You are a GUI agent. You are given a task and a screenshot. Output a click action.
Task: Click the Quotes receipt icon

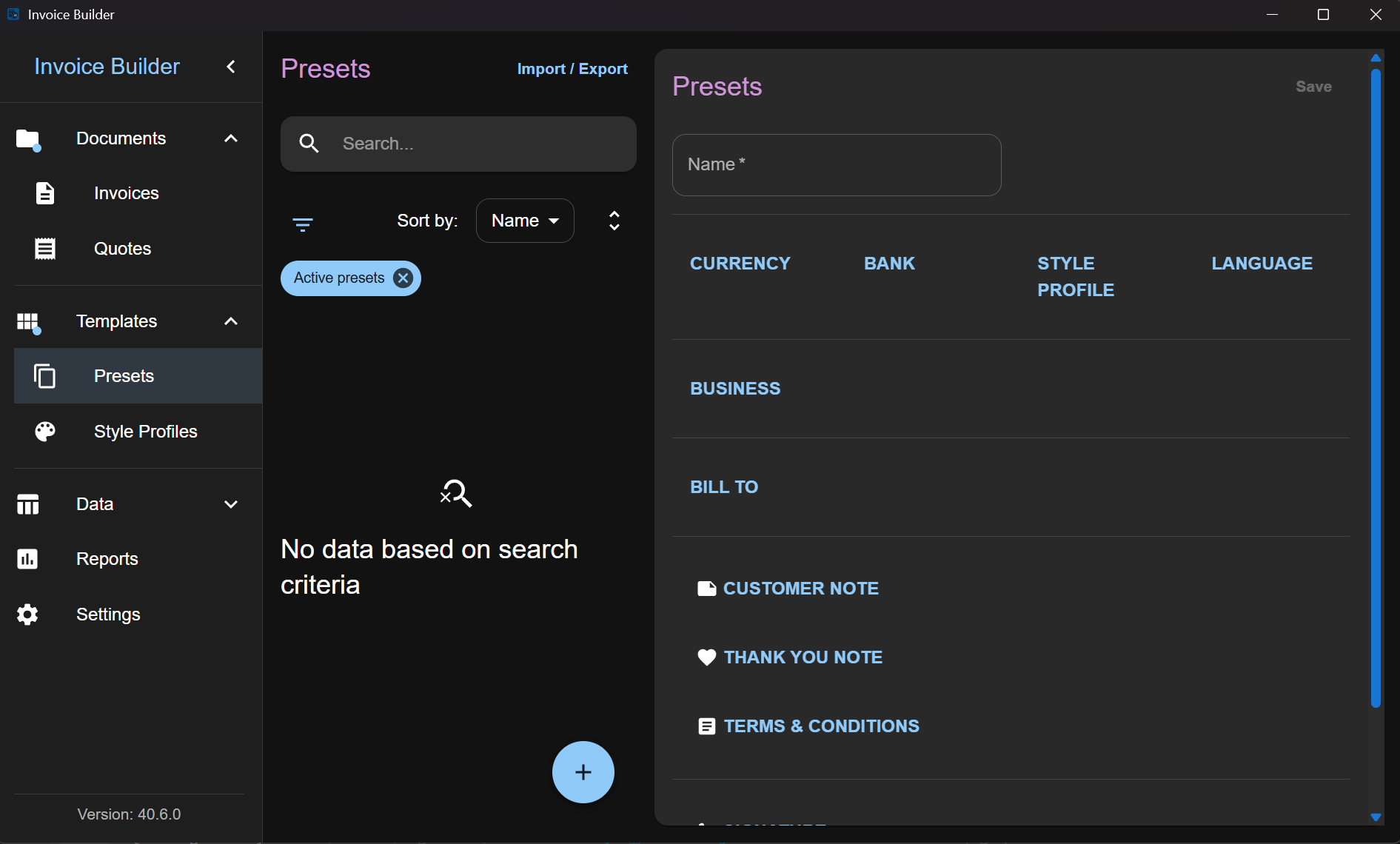45,249
